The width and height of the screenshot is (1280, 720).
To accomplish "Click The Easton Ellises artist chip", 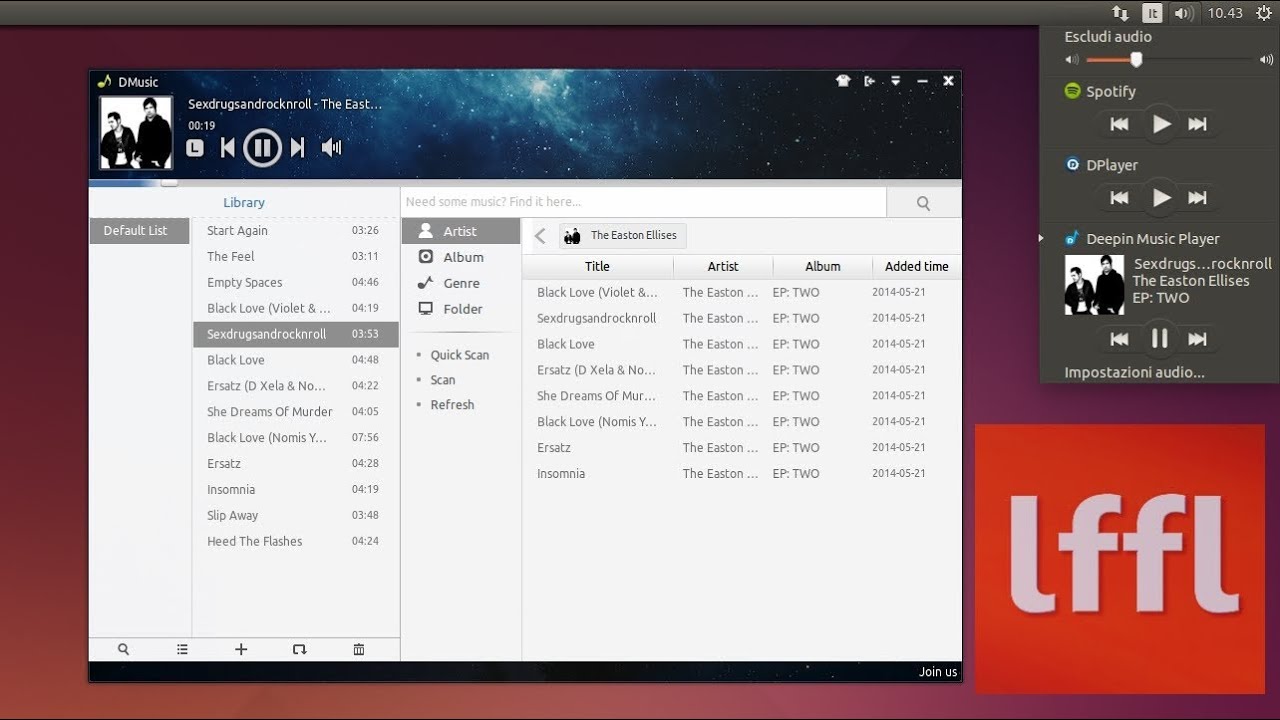I will (x=623, y=236).
